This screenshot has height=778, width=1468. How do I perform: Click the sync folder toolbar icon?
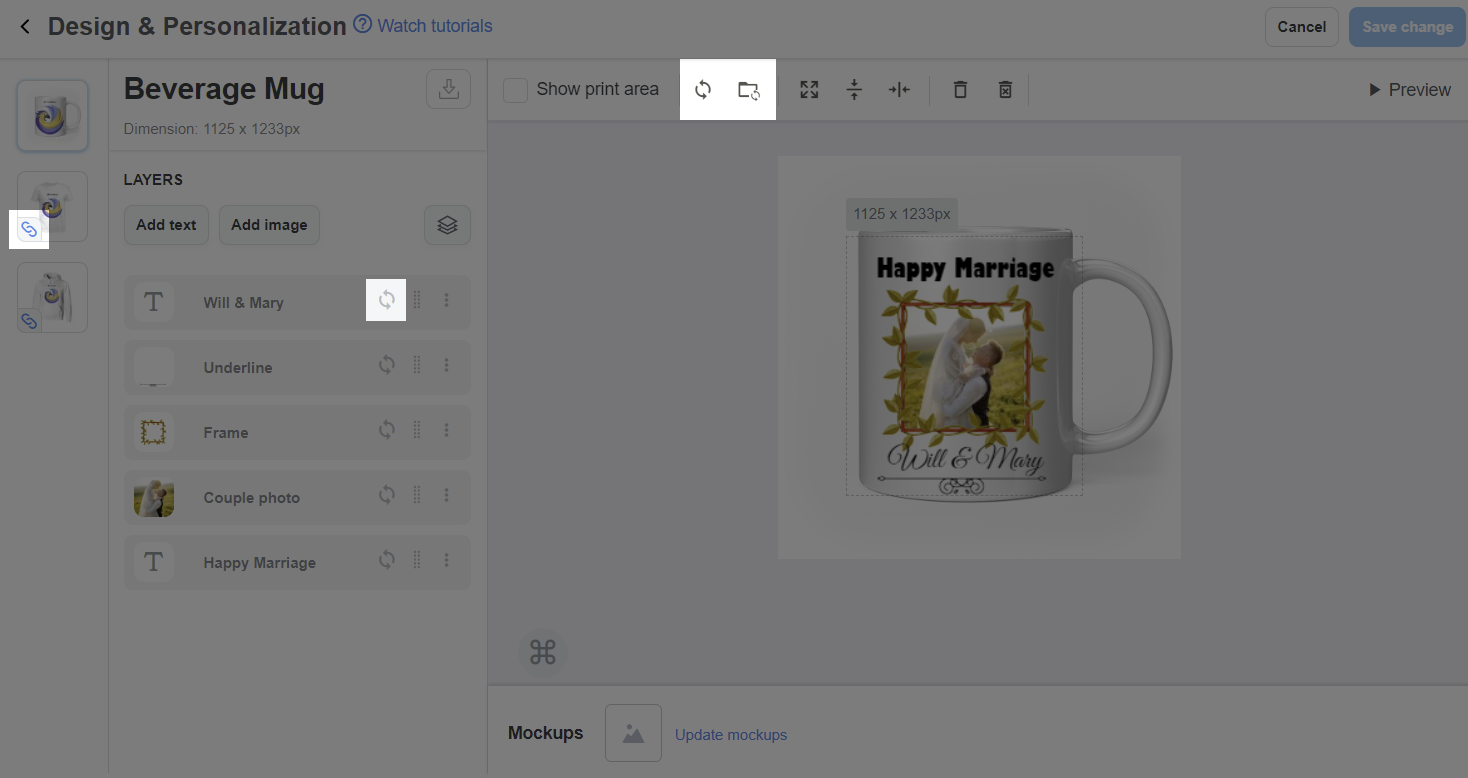click(749, 90)
